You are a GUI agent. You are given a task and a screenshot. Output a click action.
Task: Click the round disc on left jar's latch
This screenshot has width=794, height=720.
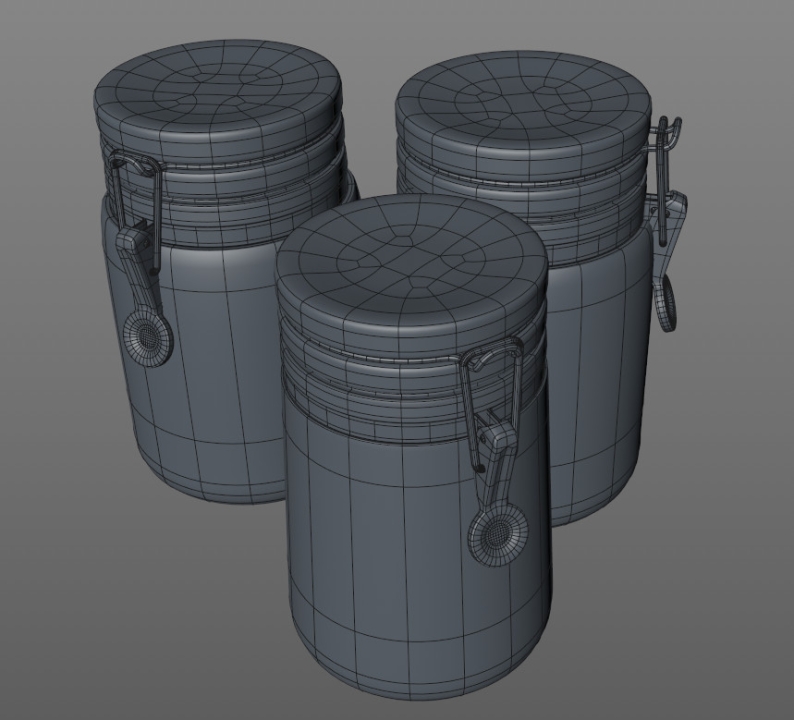(x=149, y=340)
